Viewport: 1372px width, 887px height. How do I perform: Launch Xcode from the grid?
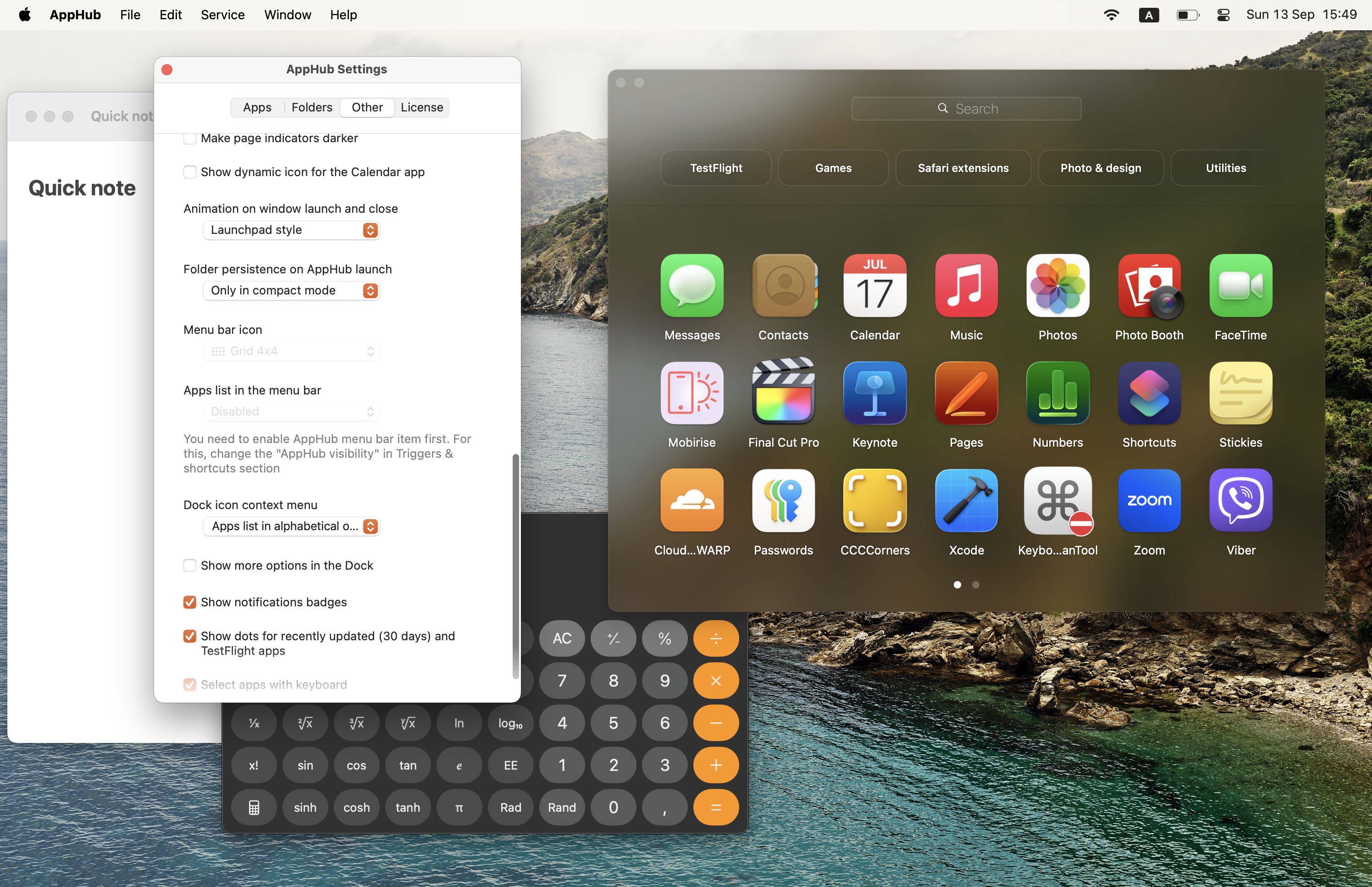(966, 500)
